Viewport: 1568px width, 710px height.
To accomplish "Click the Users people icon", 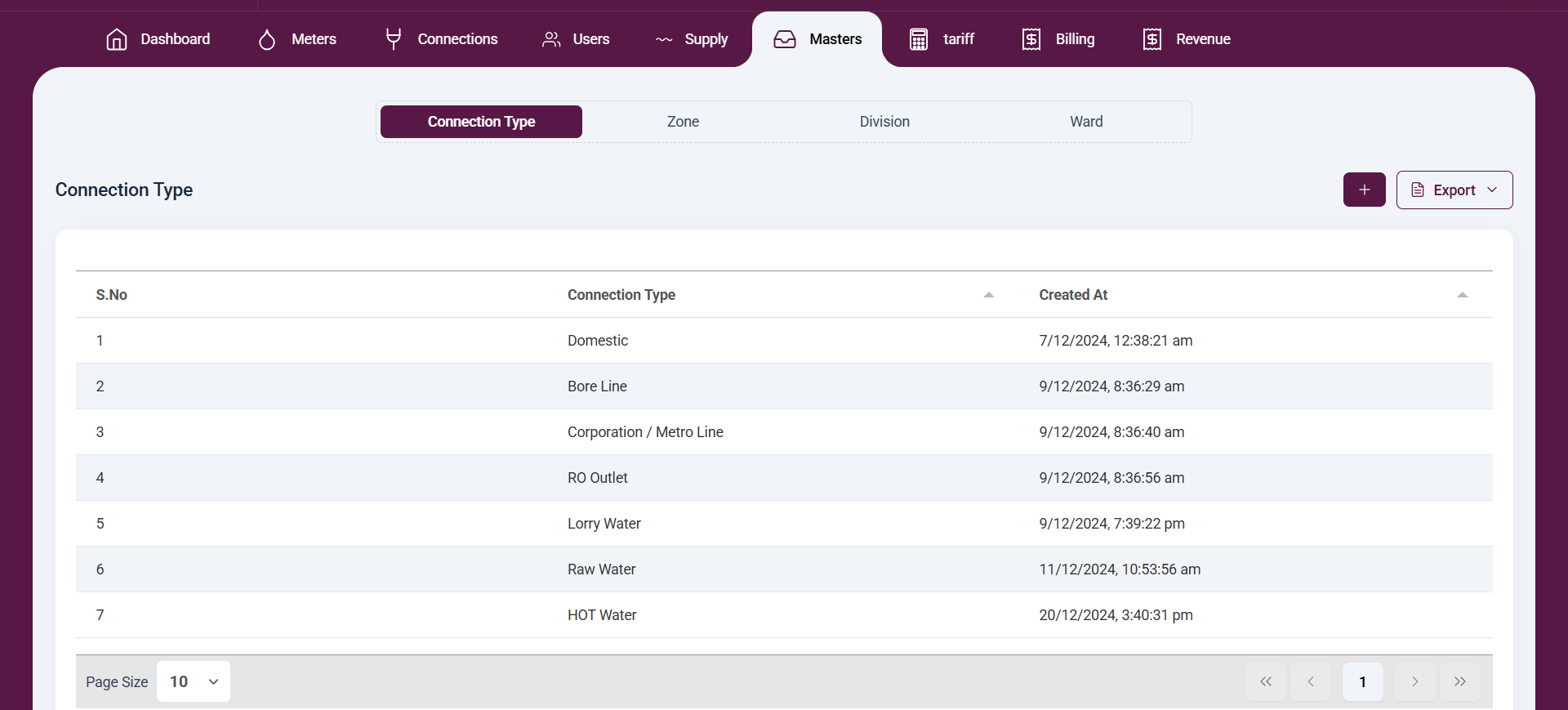I will click(x=551, y=39).
